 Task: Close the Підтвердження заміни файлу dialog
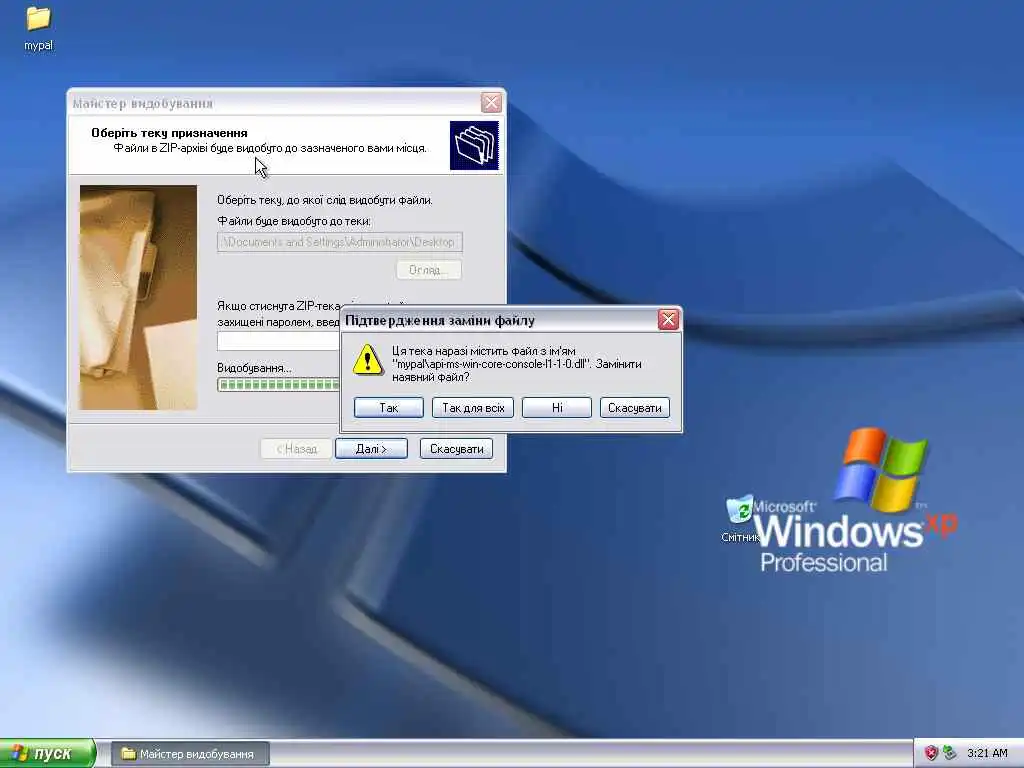668,320
